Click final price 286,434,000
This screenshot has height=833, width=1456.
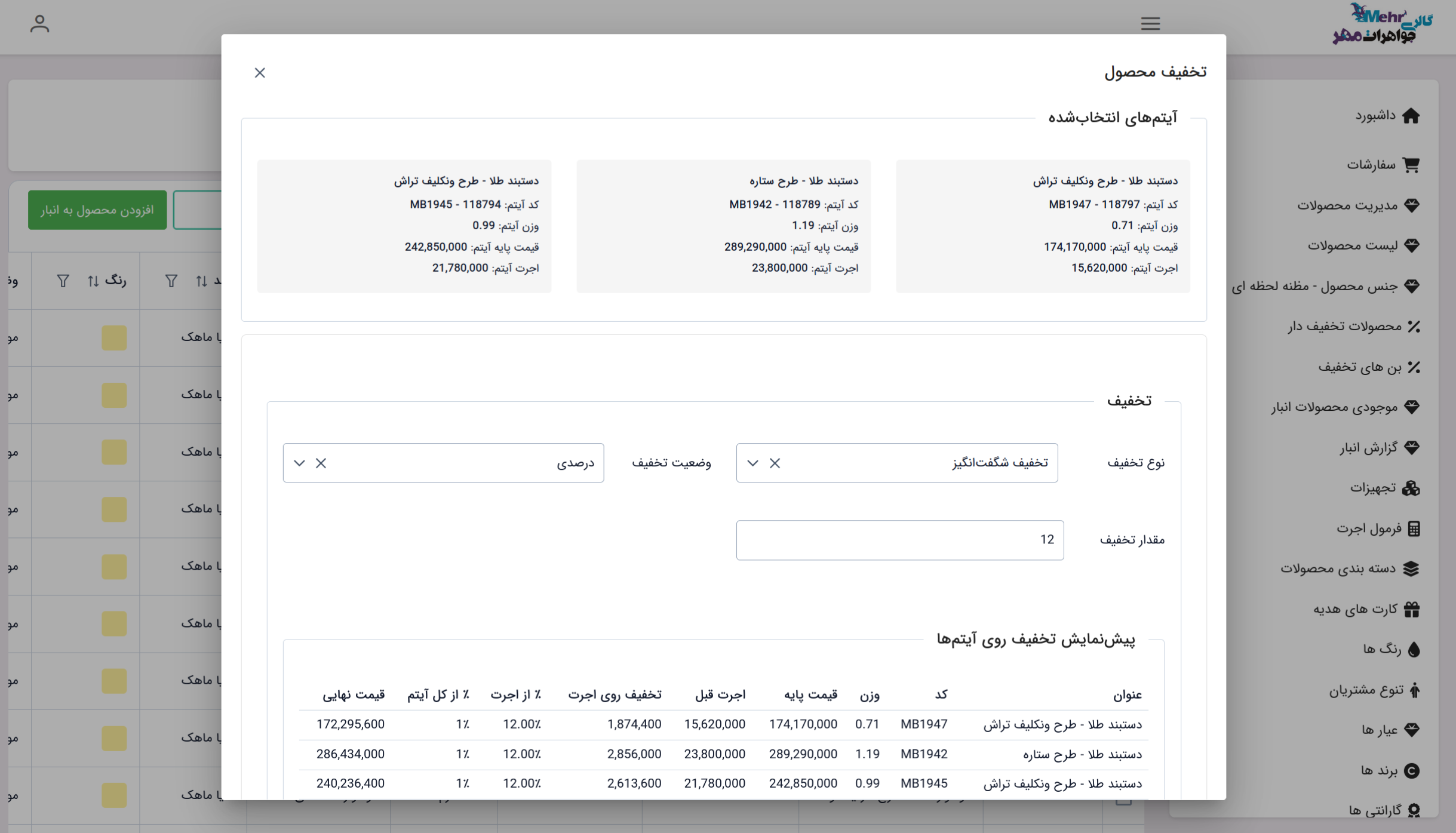click(x=351, y=754)
